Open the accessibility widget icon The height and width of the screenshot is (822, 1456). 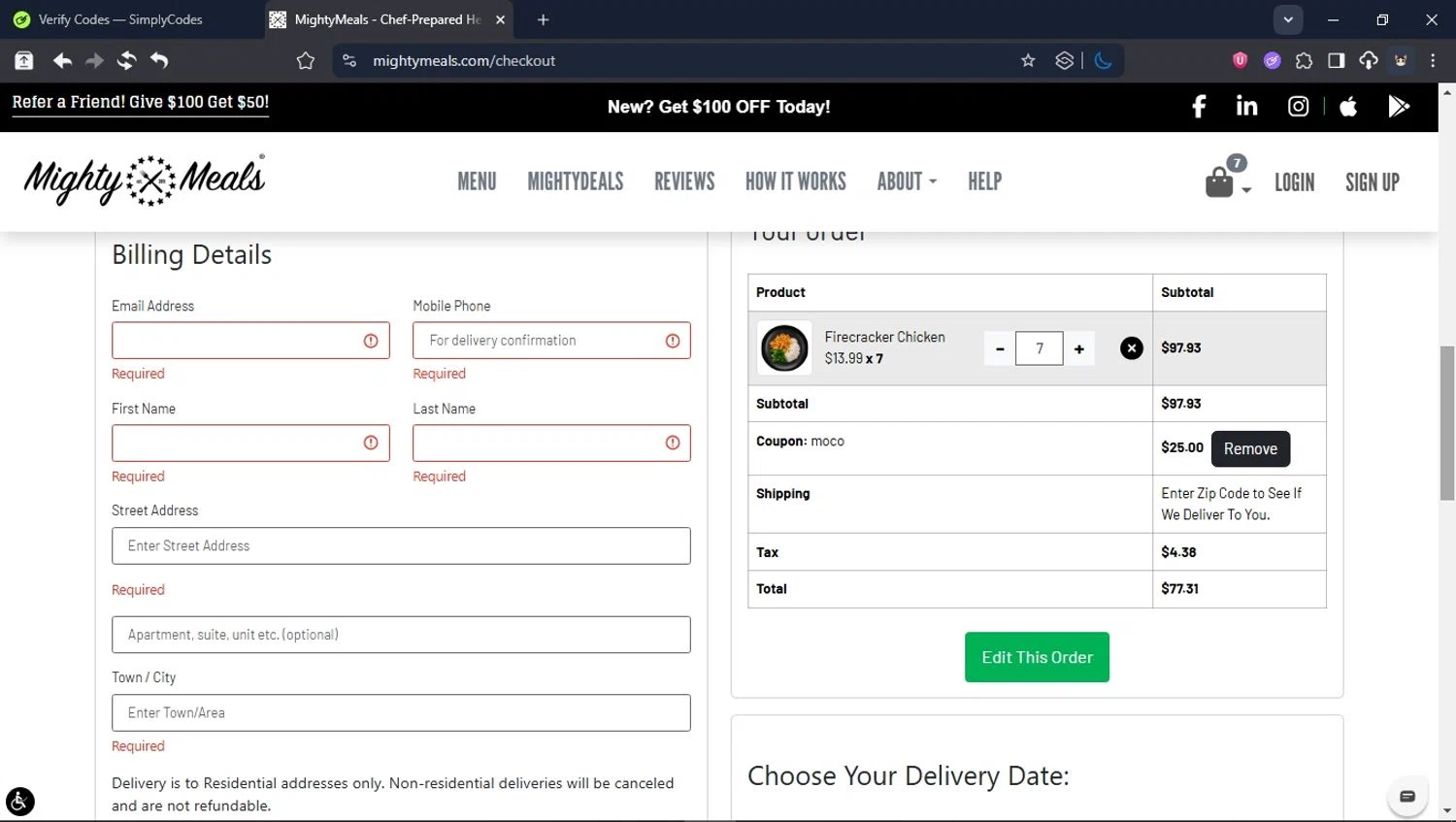(x=19, y=802)
